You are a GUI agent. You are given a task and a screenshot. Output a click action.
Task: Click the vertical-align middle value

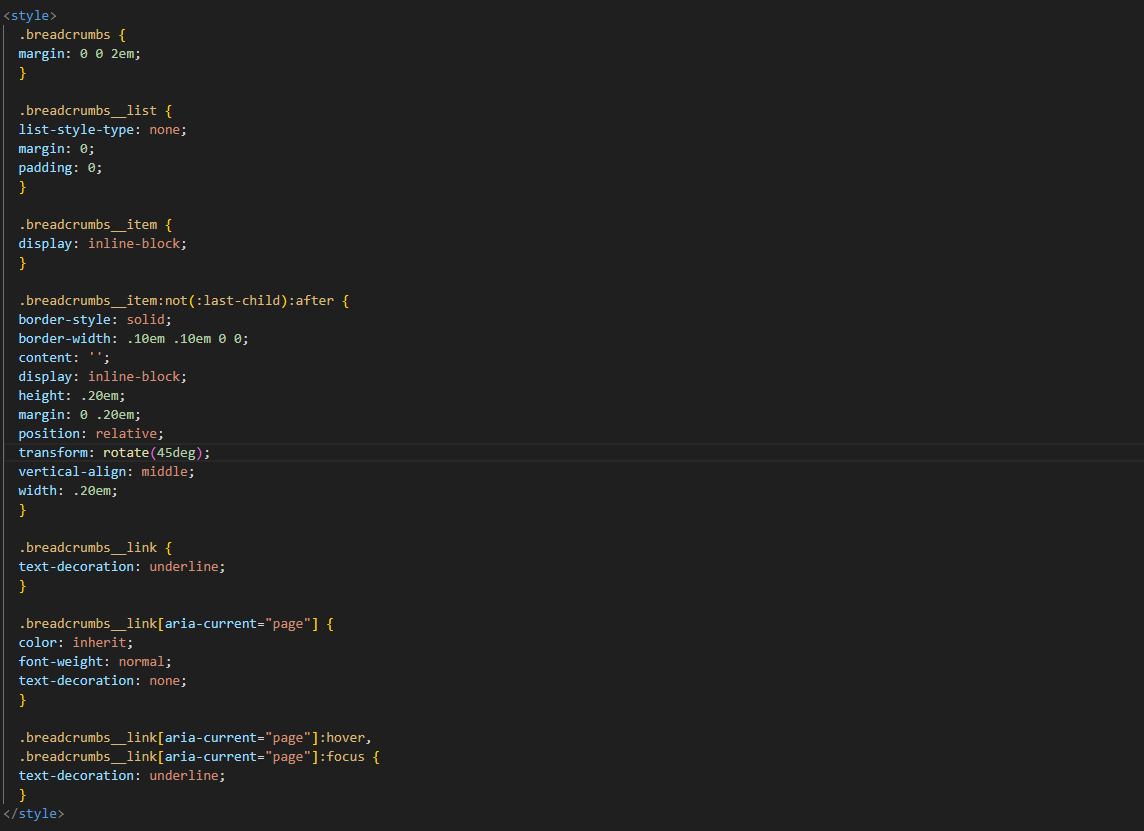coord(164,471)
